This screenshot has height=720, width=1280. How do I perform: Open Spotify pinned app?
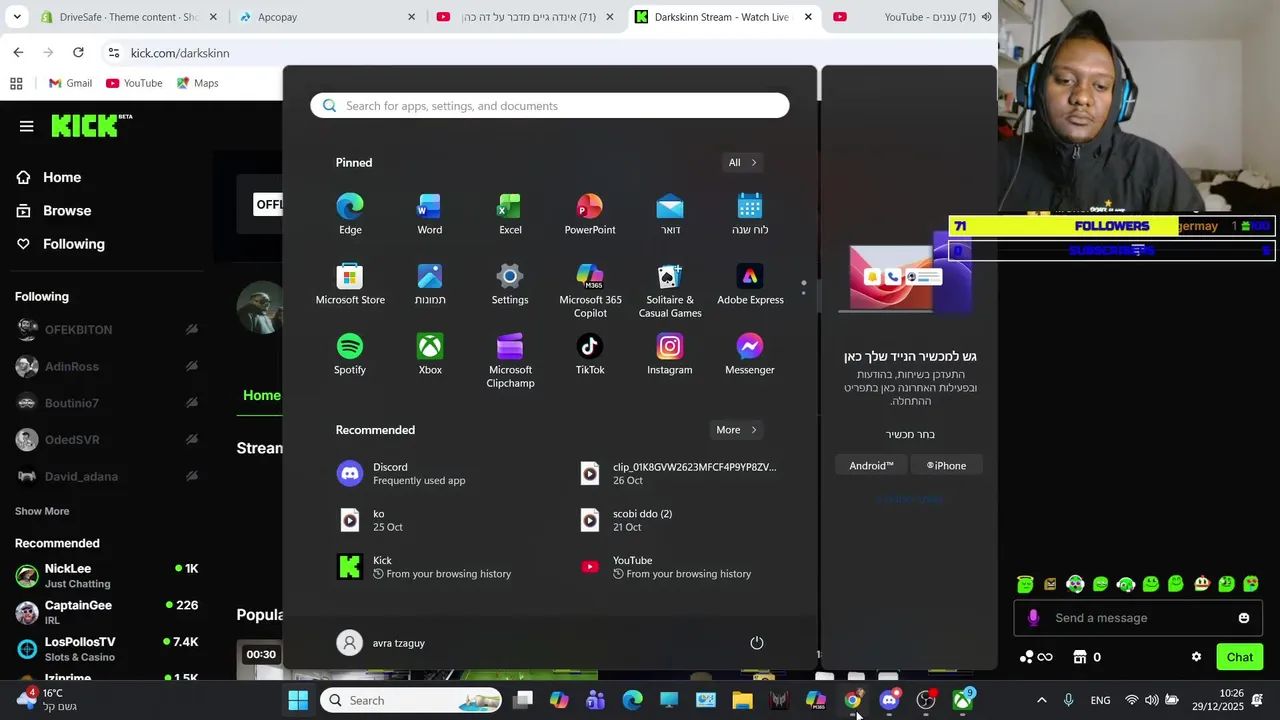[x=350, y=354]
